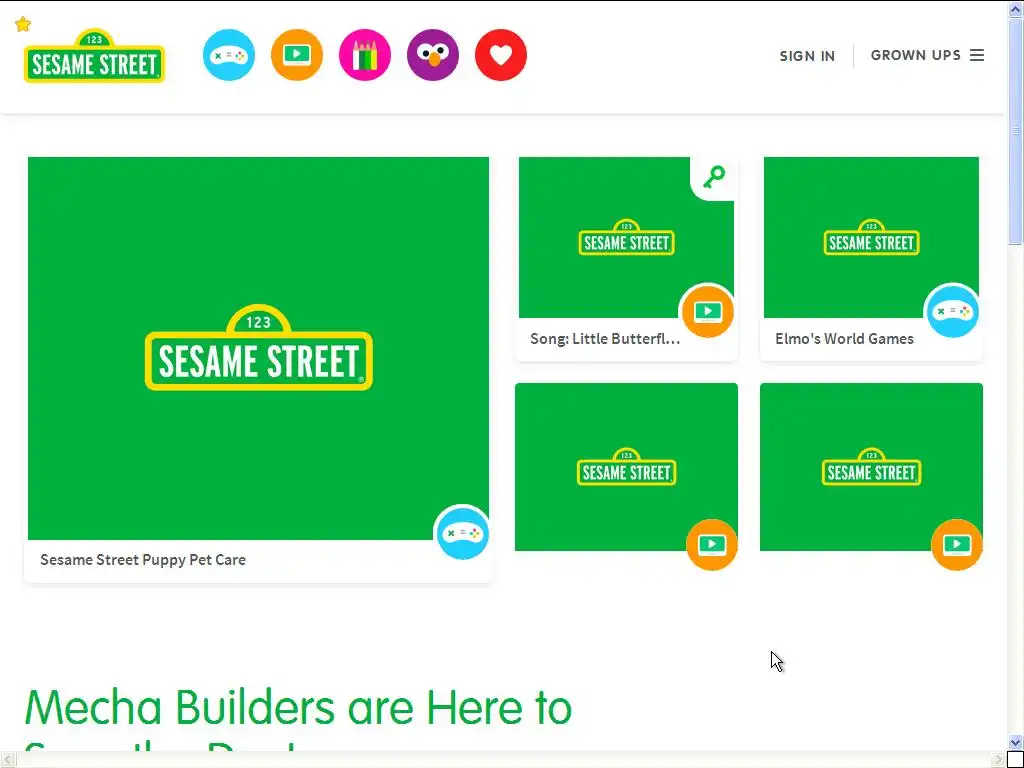
Task: Click the video badge on Song: Little Butterfly card
Action: [x=708, y=312]
